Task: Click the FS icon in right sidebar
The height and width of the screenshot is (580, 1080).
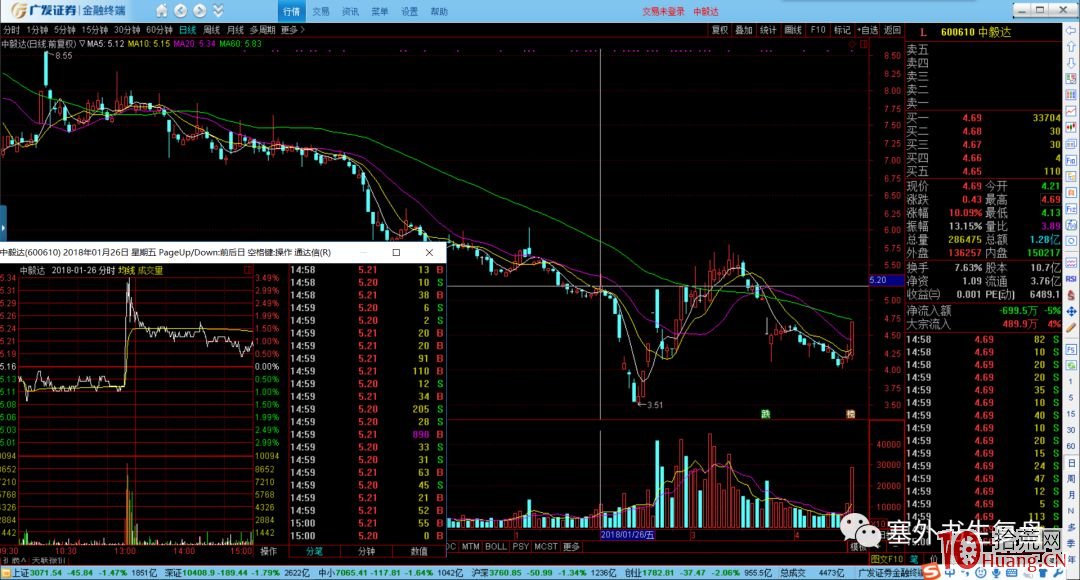Action: (1071, 349)
